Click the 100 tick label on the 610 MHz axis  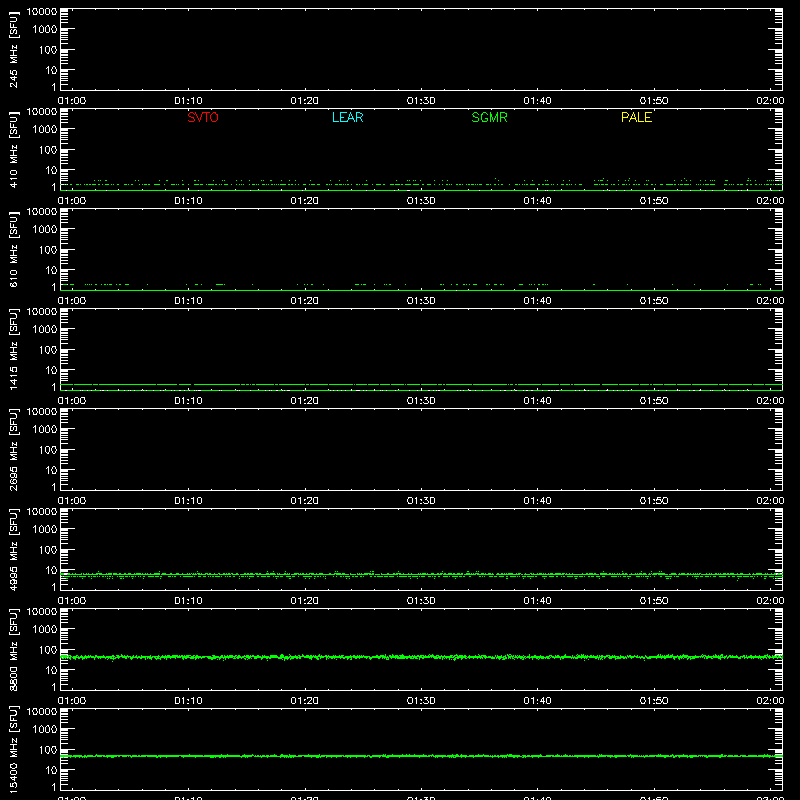[48, 250]
